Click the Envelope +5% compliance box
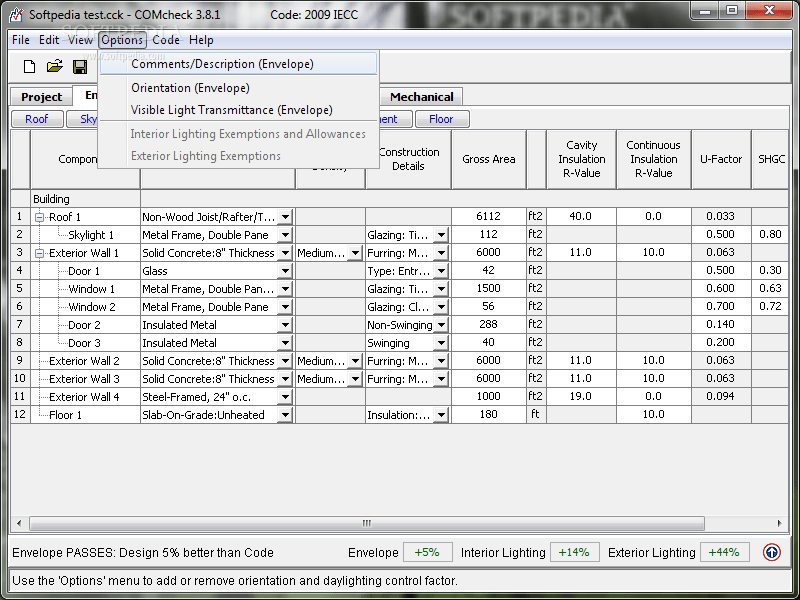 pyautogui.click(x=428, y=552)
